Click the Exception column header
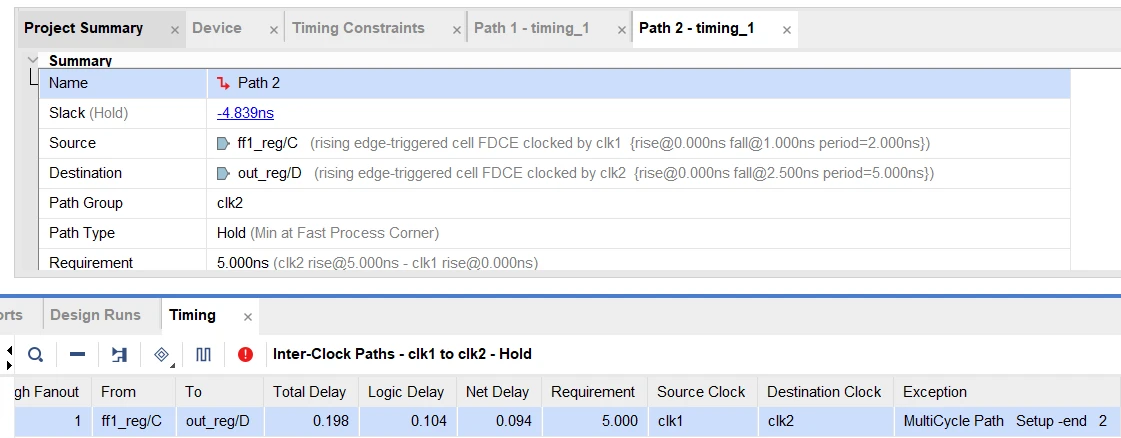 tap(934, 392)
